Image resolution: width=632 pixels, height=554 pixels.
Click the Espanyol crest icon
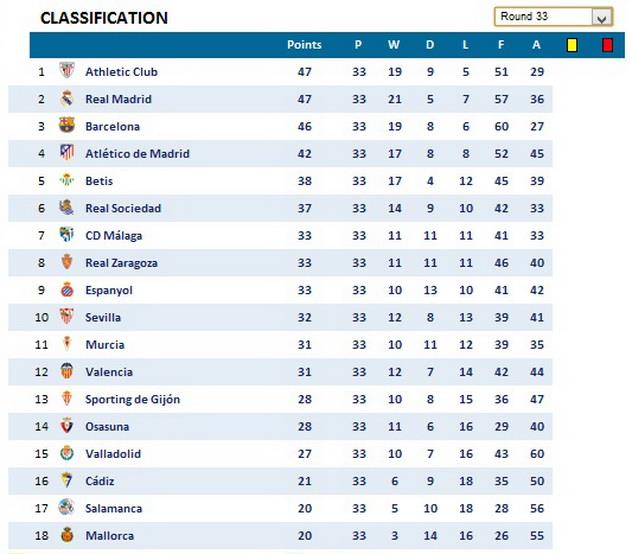[67, 290]
